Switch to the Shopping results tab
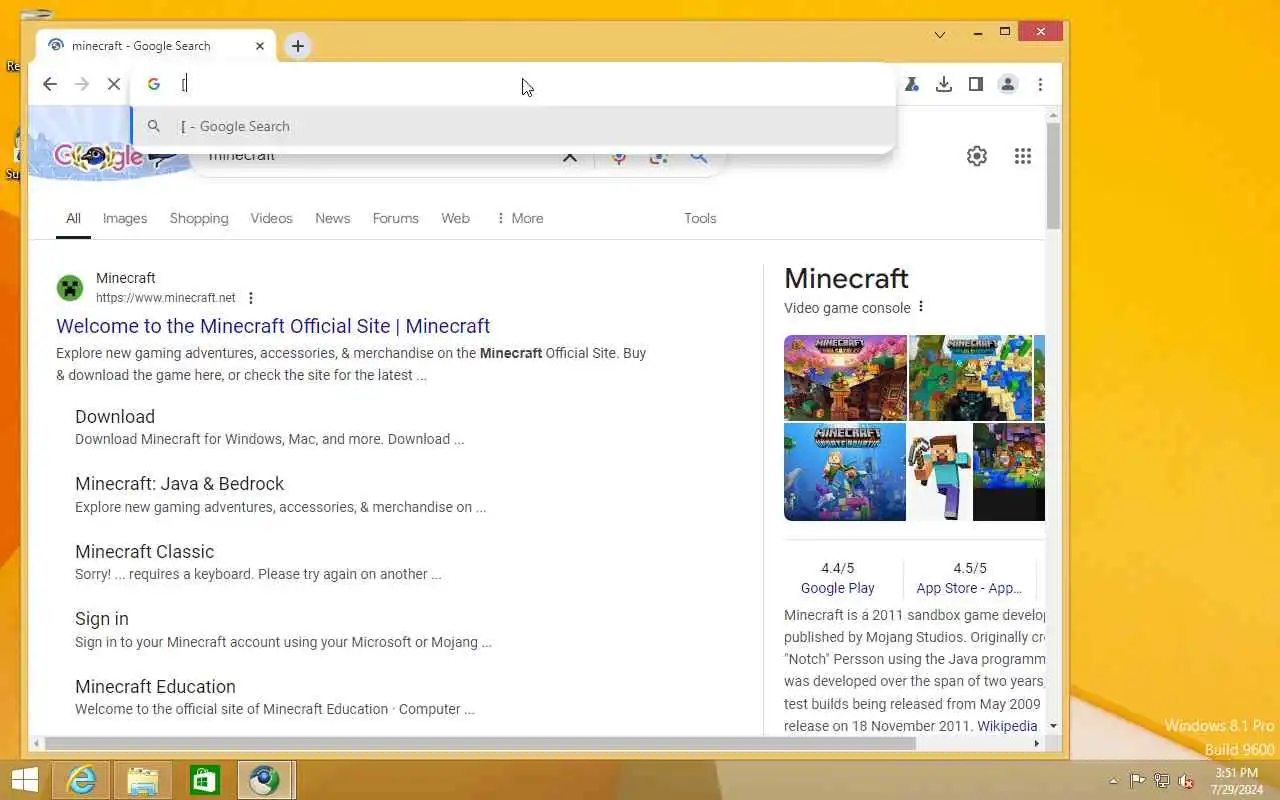The width and height of the screenshot is (1280, 800). click(x=199, y=218)
